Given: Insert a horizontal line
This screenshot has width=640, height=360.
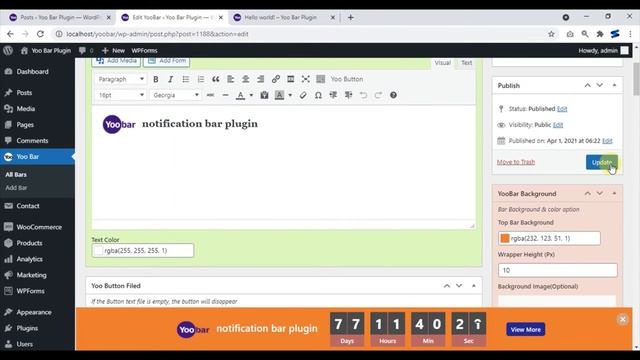Looking at the screenshot, I should 225,95.
